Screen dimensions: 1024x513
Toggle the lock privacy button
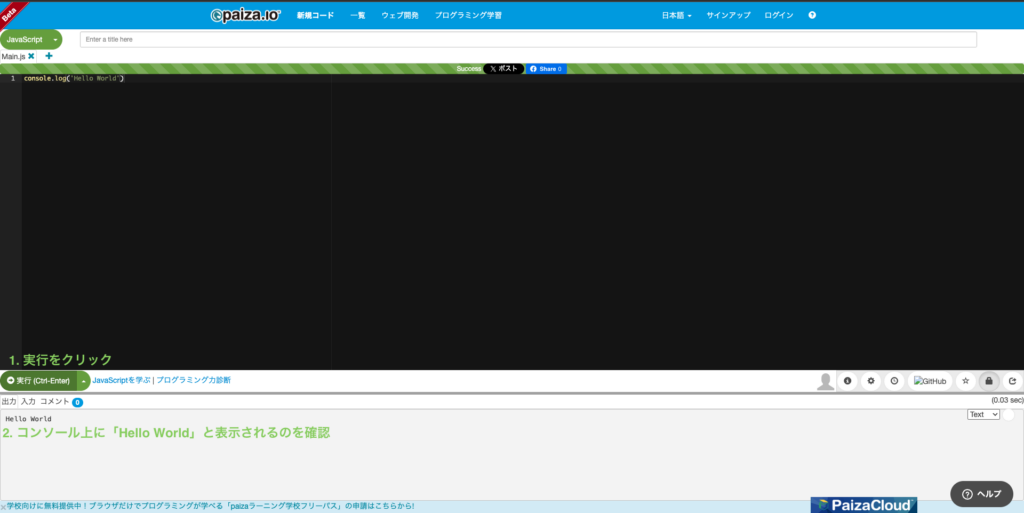(x=989, y=381)
